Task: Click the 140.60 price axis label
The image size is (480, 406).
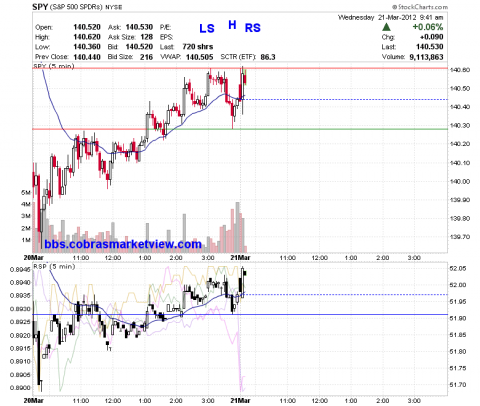Action: [x=460, y=70]
